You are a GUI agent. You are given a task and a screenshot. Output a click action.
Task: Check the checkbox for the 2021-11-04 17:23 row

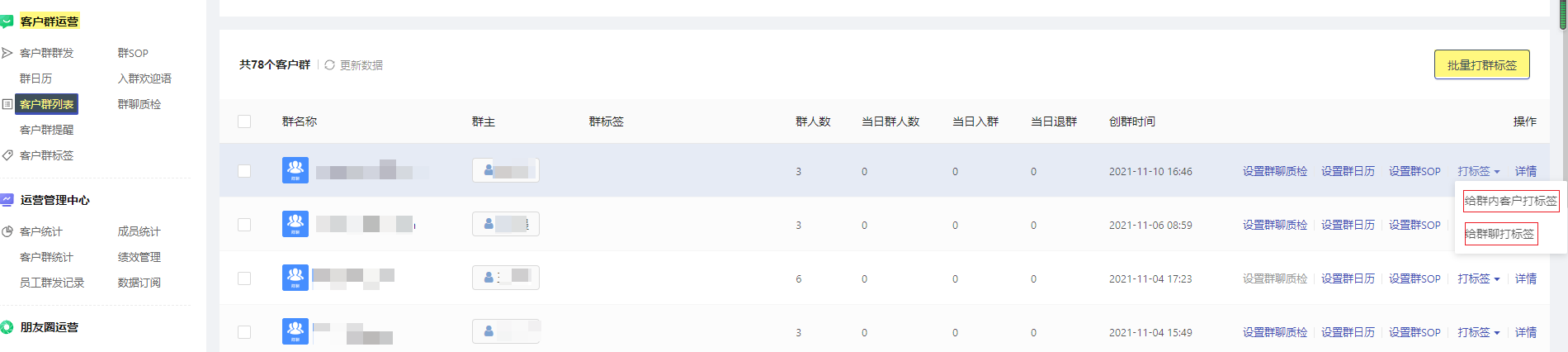pyautogui.click(x=244, y=278)
